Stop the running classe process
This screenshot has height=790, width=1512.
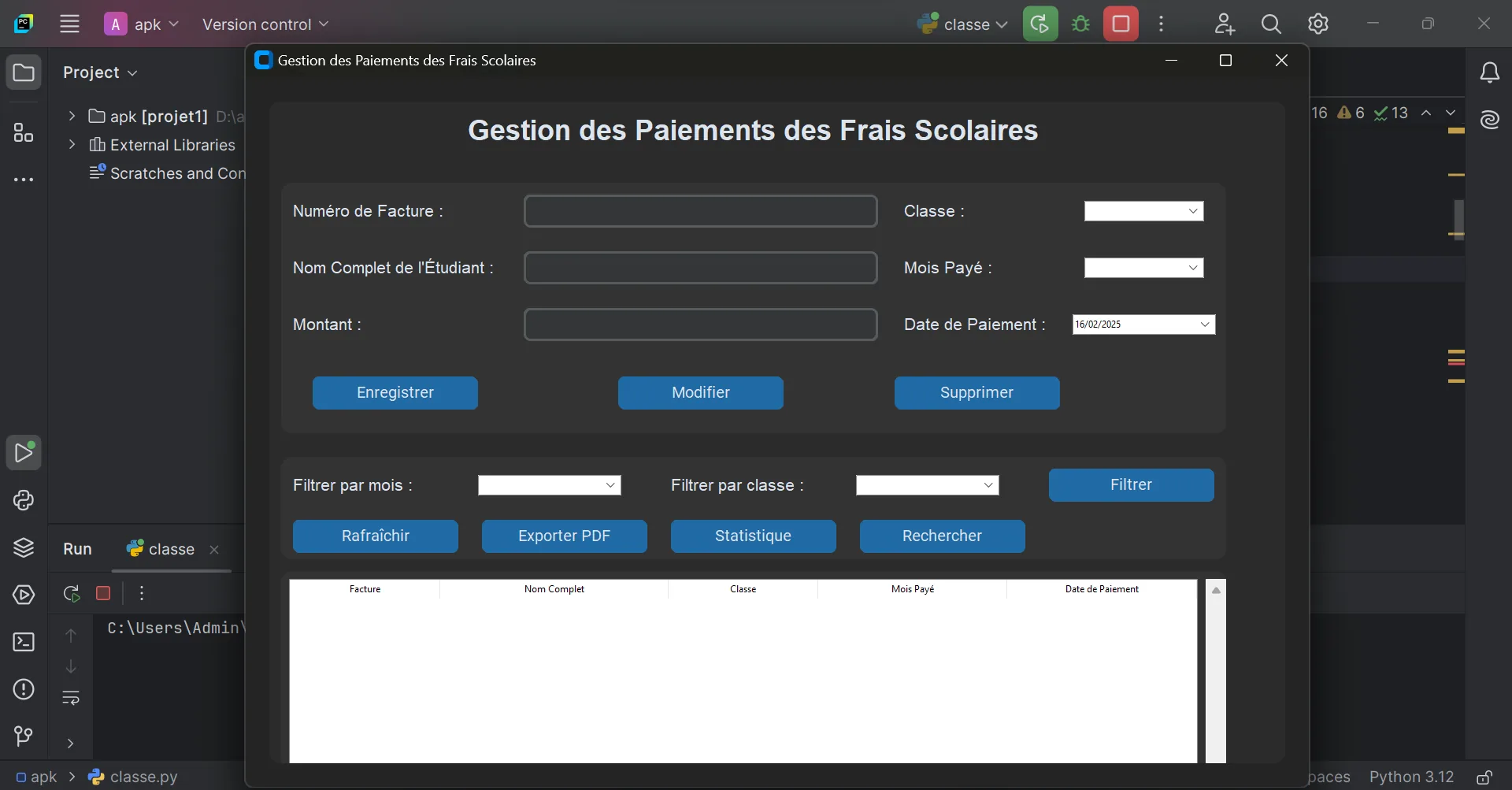(x=103, y=593)
